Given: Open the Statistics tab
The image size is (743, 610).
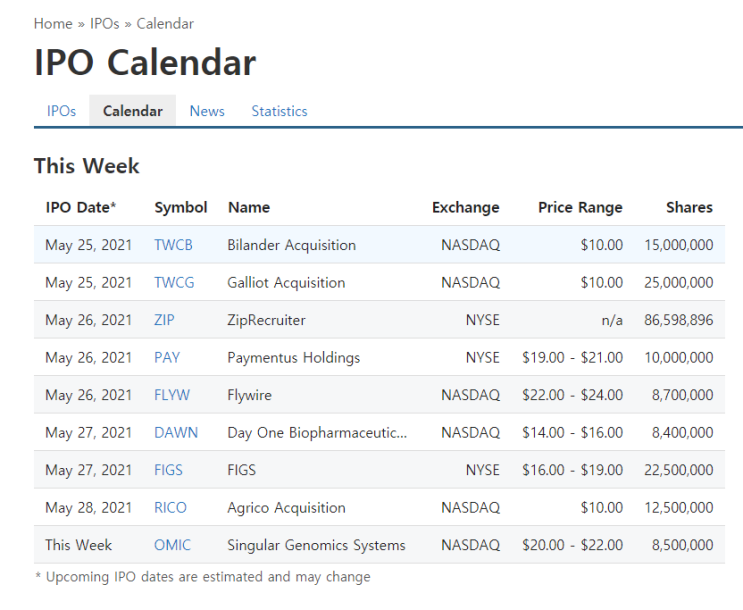Looking at the screenshot, I should pos(279,111).
